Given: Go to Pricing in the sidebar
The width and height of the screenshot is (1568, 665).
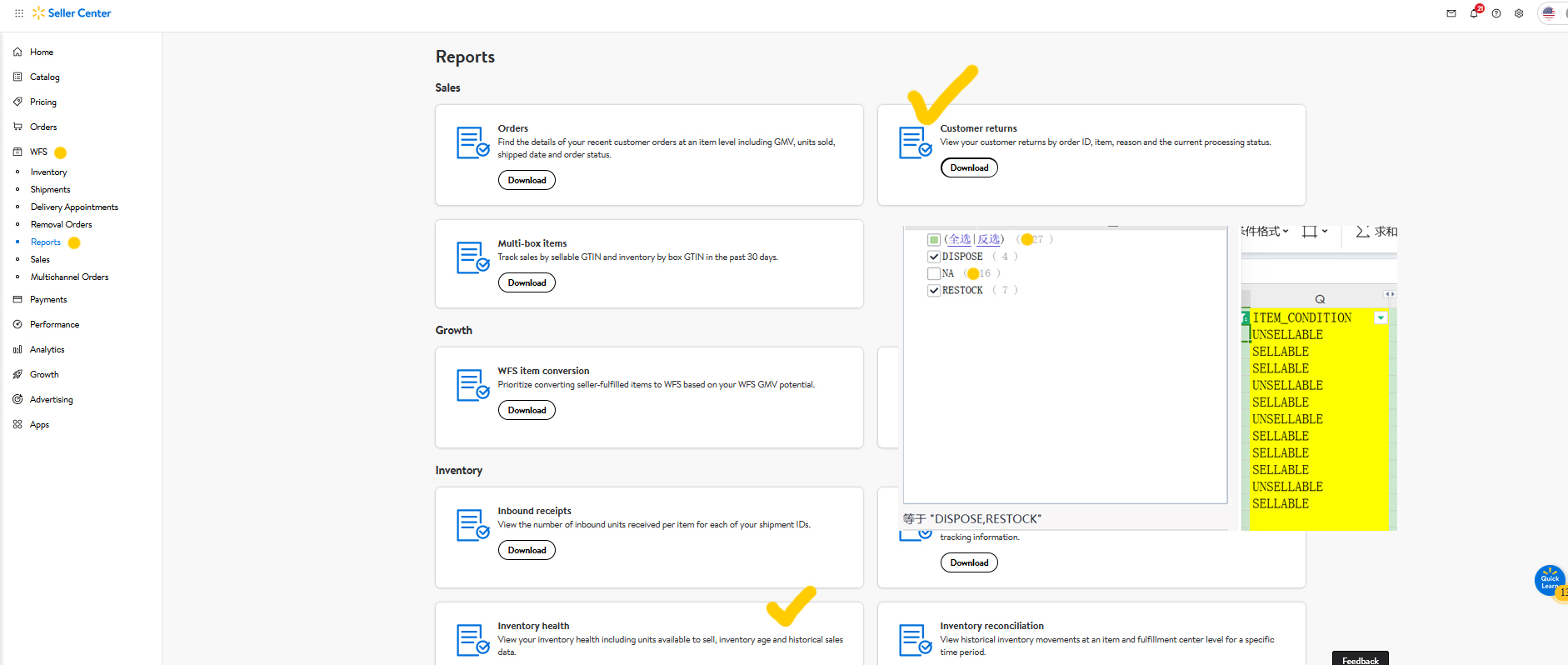Looking at the screenshot, I should (43, 102).
